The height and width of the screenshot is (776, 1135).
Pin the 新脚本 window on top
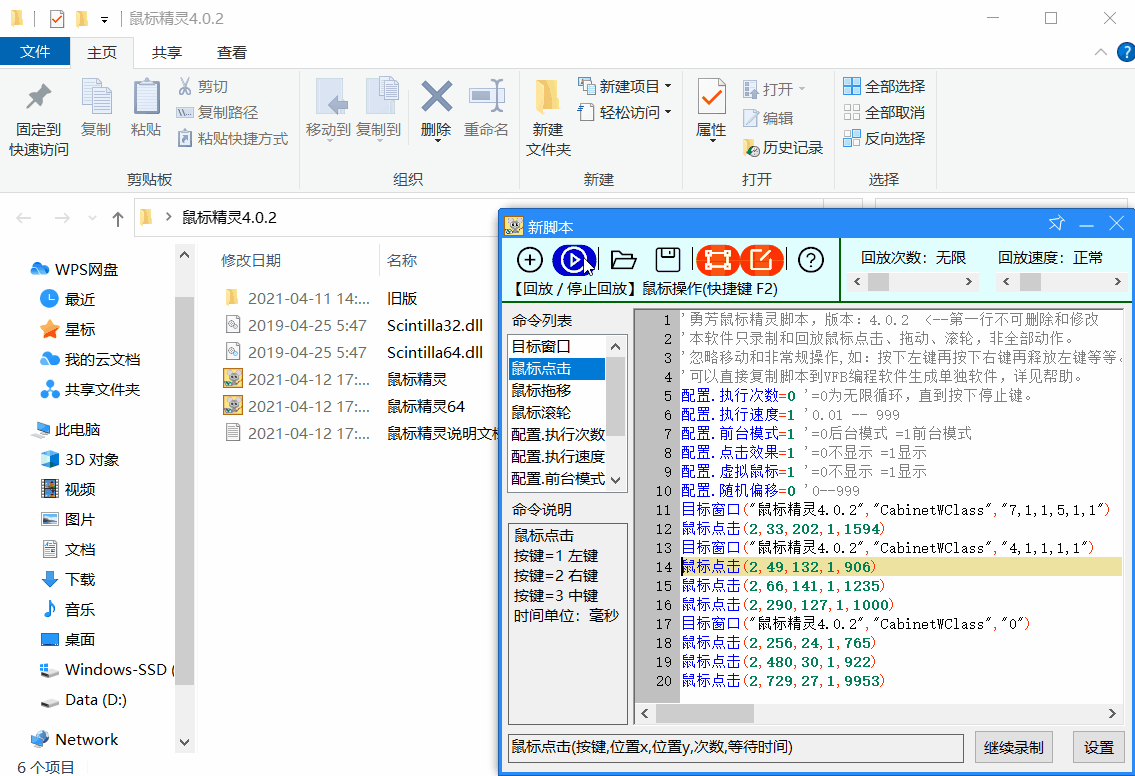point(1056,224)
